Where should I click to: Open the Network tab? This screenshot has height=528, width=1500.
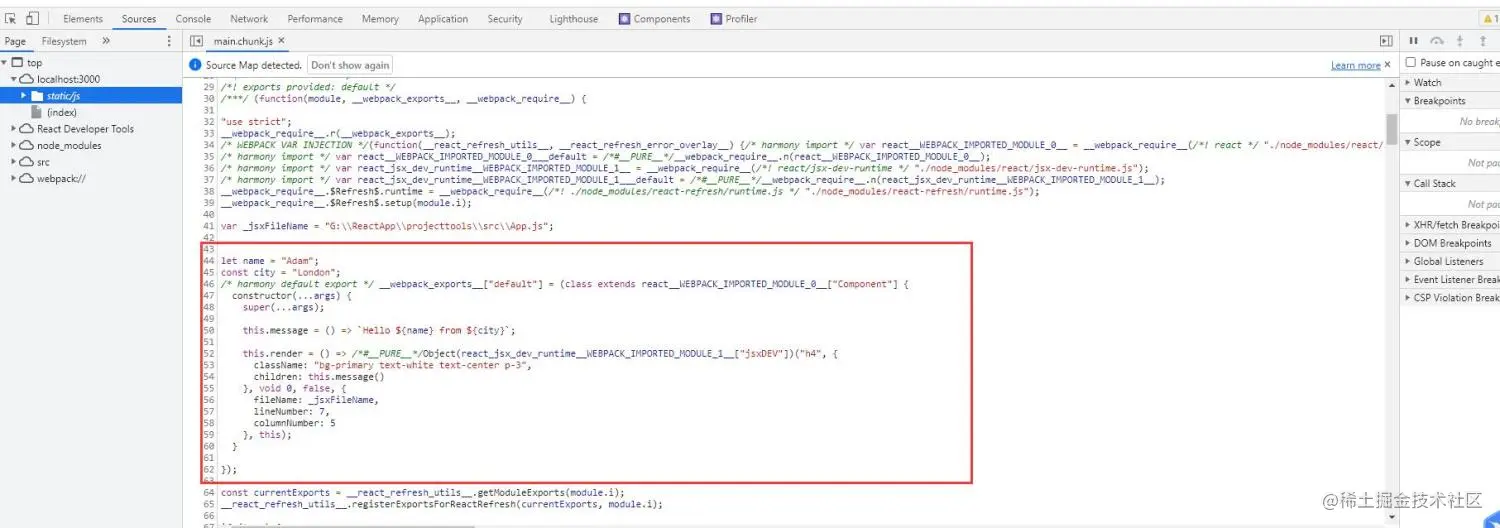coord(249,19)
